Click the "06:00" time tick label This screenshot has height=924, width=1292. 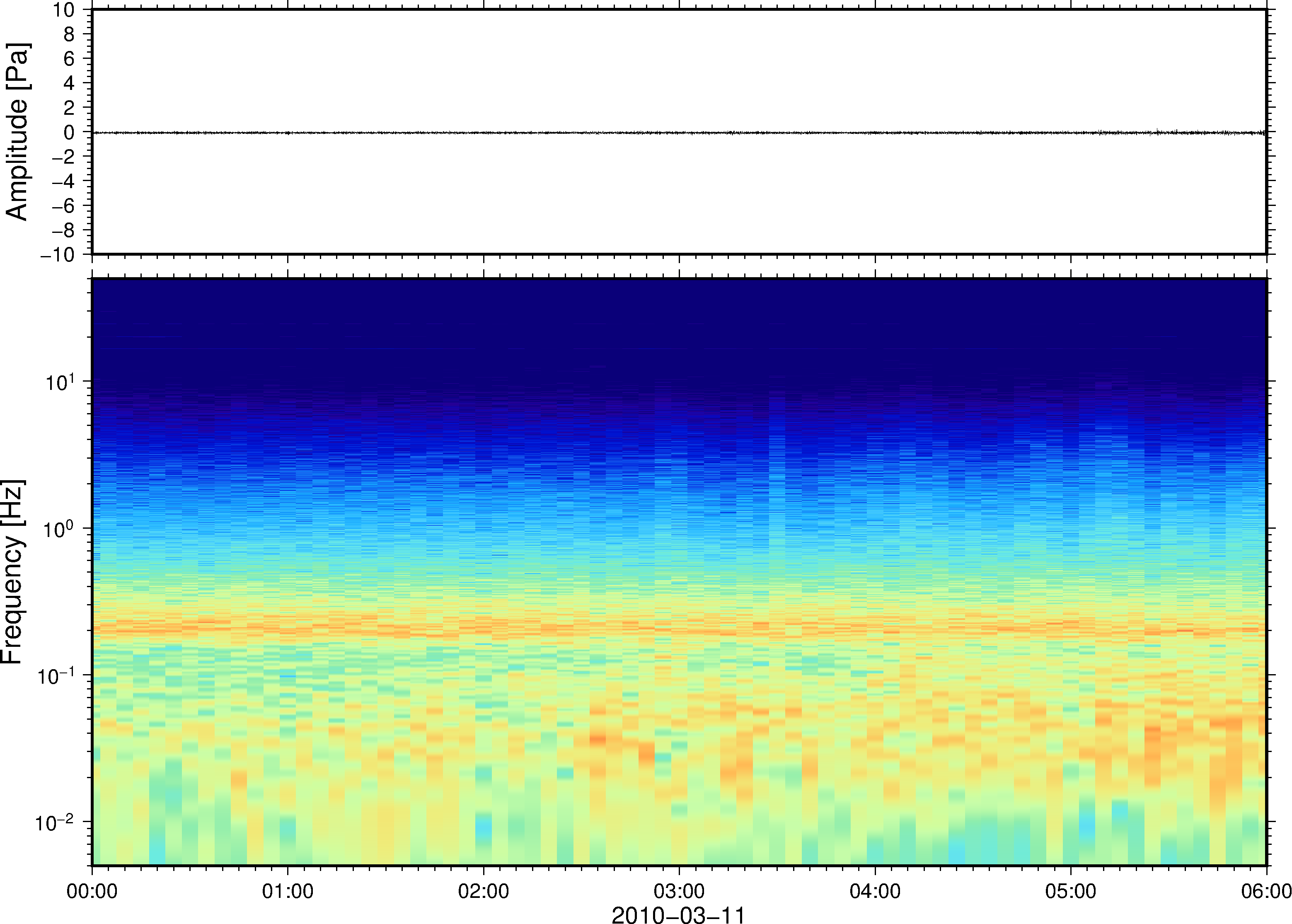coord(1266,891)
